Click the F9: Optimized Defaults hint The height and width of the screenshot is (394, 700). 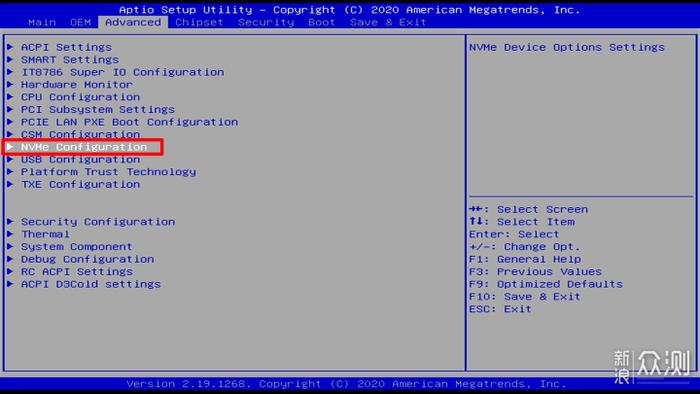pyautogui.click(x=546, y=284)
